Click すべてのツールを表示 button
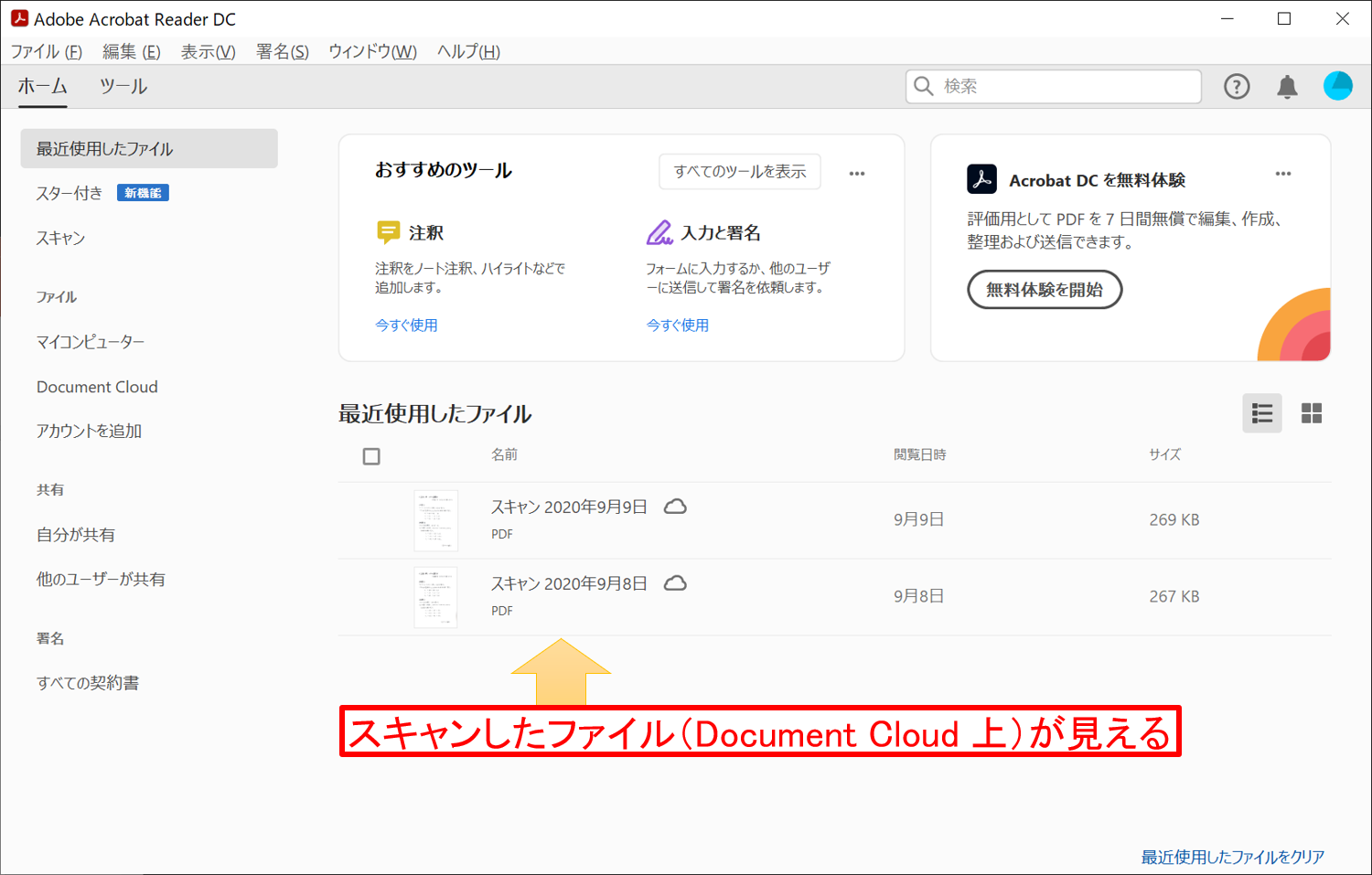Image resolution: width=1372 pixels, height=875 pixels. tap(740, 172)
